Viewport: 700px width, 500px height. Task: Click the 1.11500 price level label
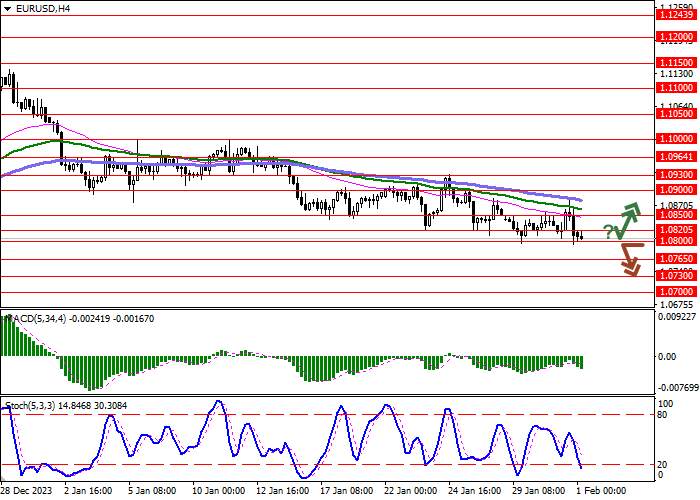tap(677, 63)
